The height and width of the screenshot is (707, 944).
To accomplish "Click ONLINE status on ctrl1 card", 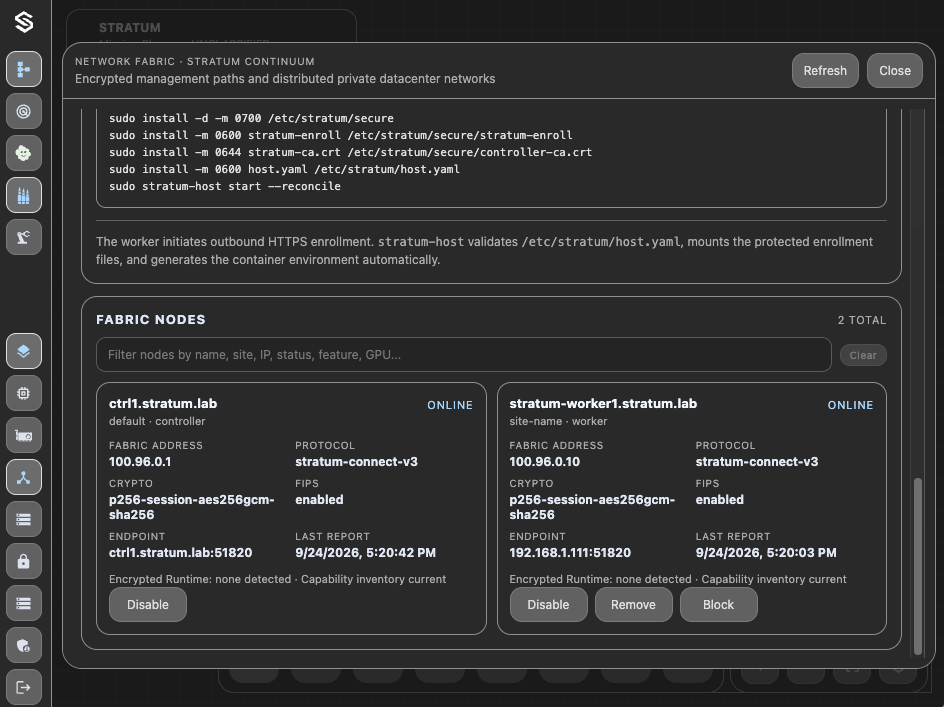I will point(450,405).
